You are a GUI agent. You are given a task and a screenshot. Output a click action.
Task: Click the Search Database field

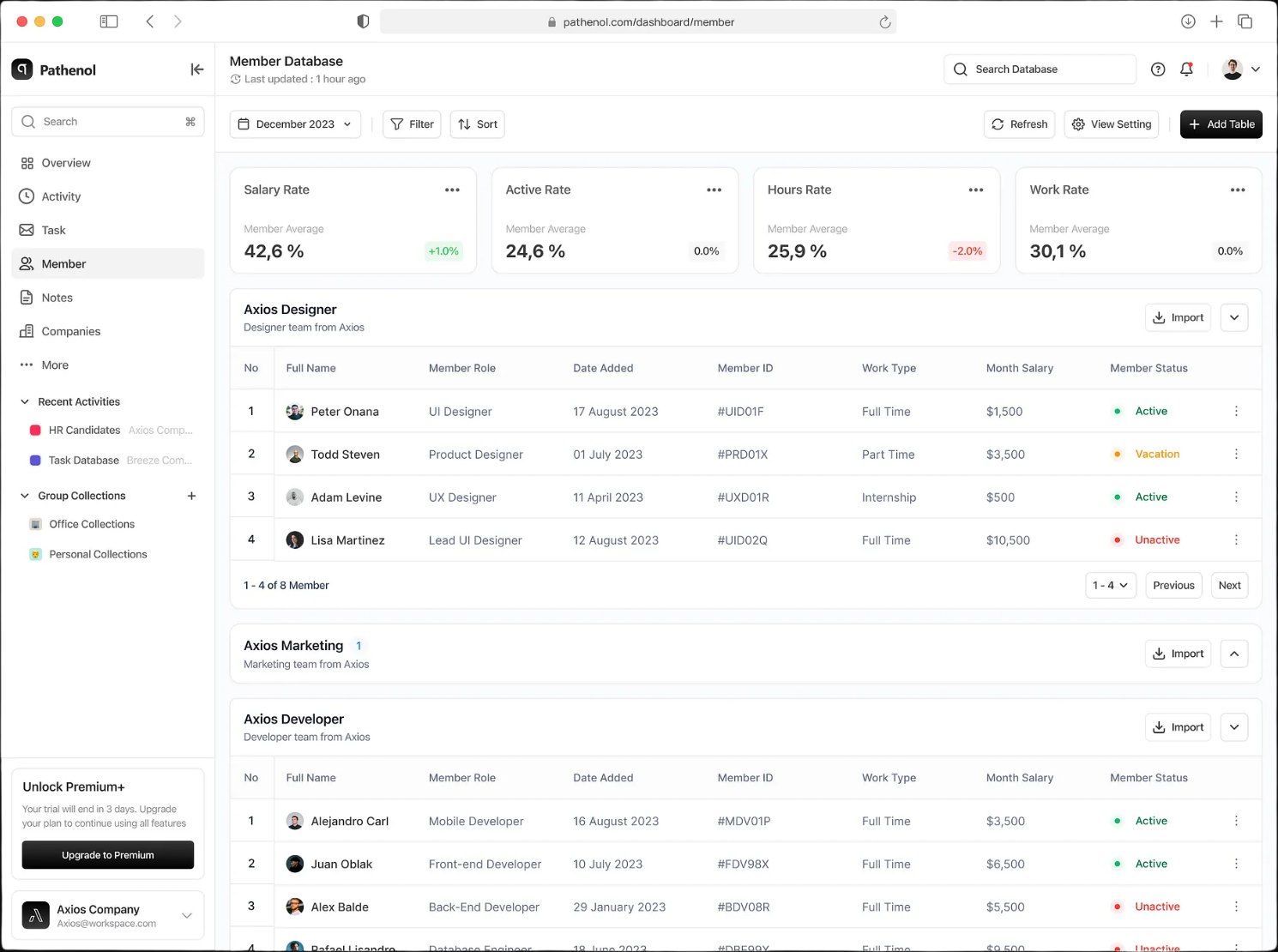[1040, 69]
